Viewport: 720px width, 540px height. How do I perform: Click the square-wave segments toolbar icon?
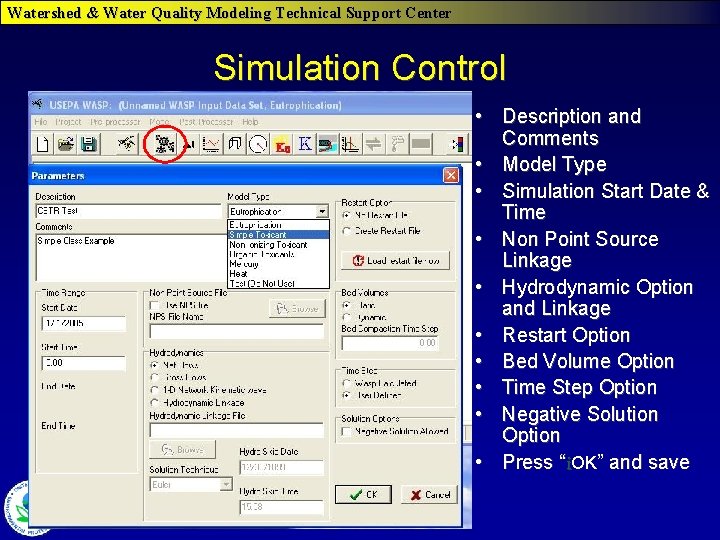click(235, 144)
